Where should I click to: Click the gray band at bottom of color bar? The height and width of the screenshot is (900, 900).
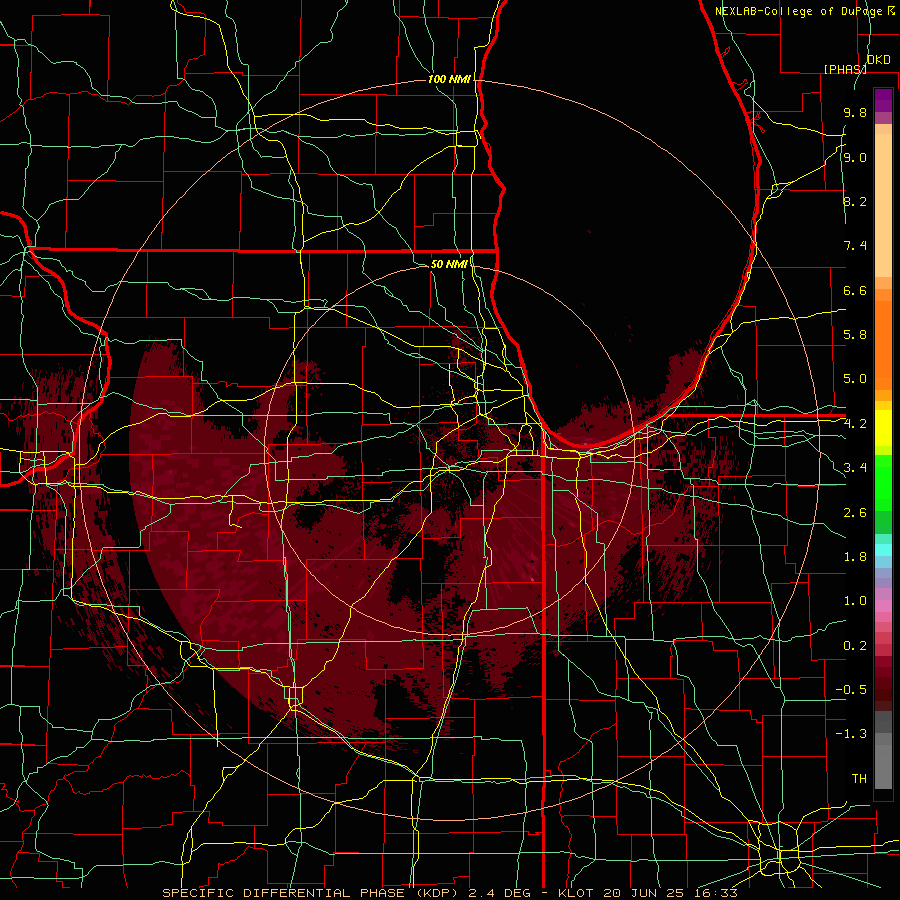tap(883, 751)
